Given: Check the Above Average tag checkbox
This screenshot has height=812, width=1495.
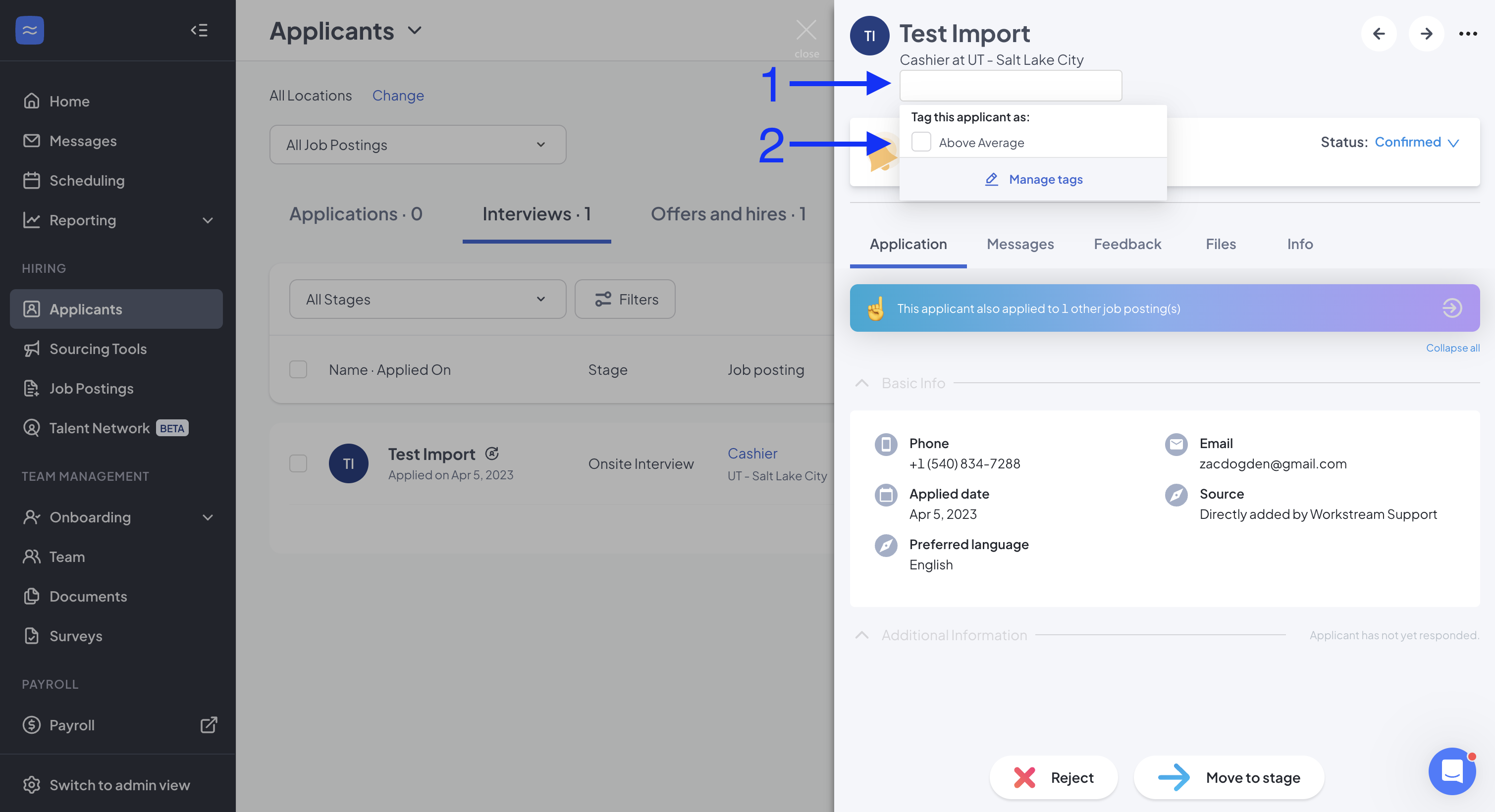Looking at the screenshot, I should 921,142.
